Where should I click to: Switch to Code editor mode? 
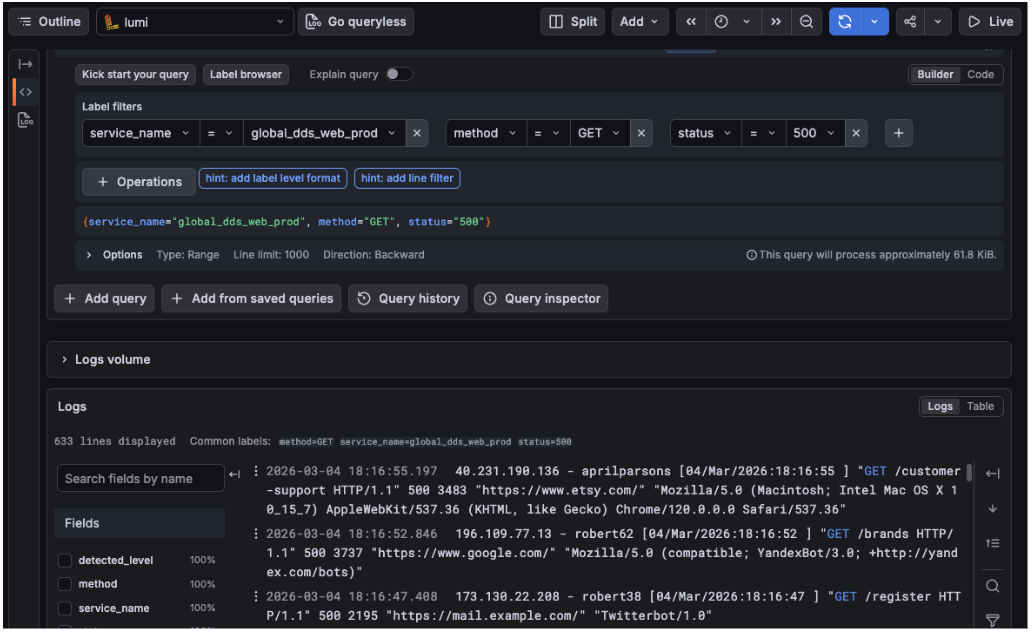(980, 74)
